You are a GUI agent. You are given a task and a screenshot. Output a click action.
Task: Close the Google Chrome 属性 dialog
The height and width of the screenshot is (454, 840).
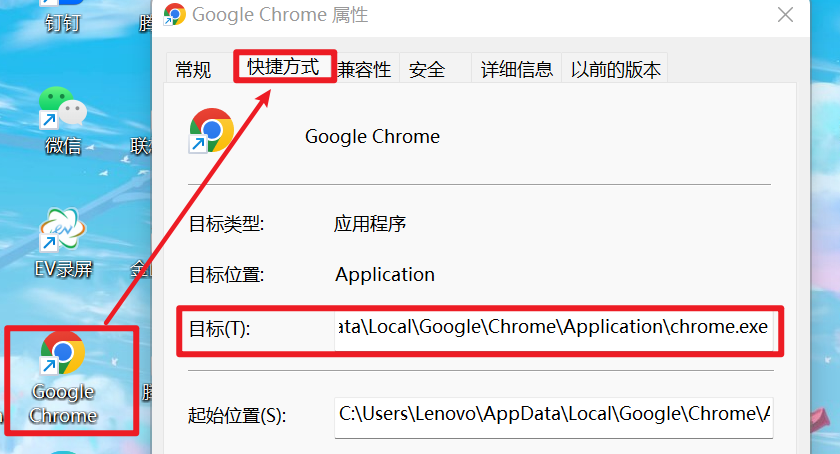(x=785, y=15)
